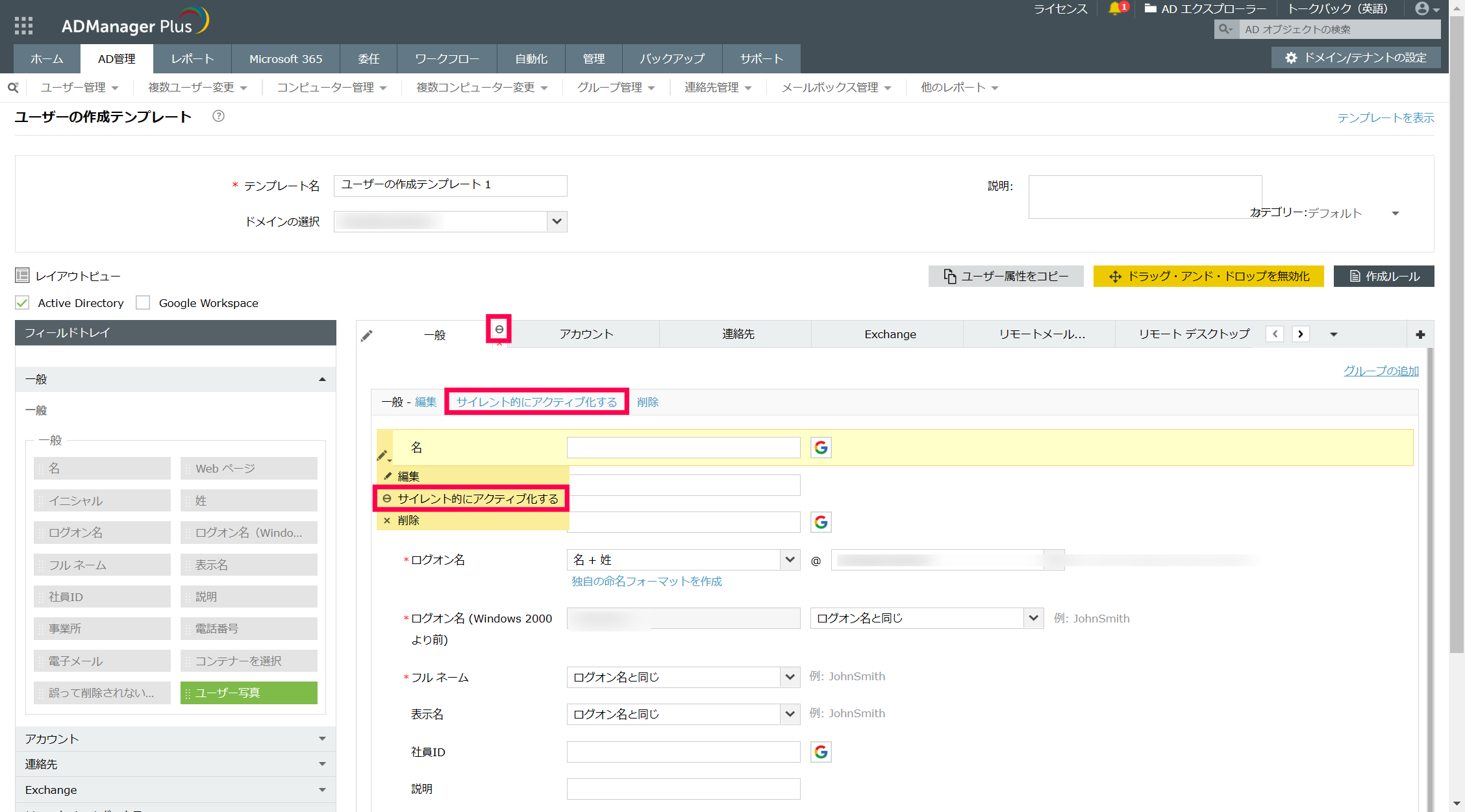This screenshot has height=812, width=1465.
Task: Uncheck the Active Directory checkbox
Action: [x=23, y=303]
